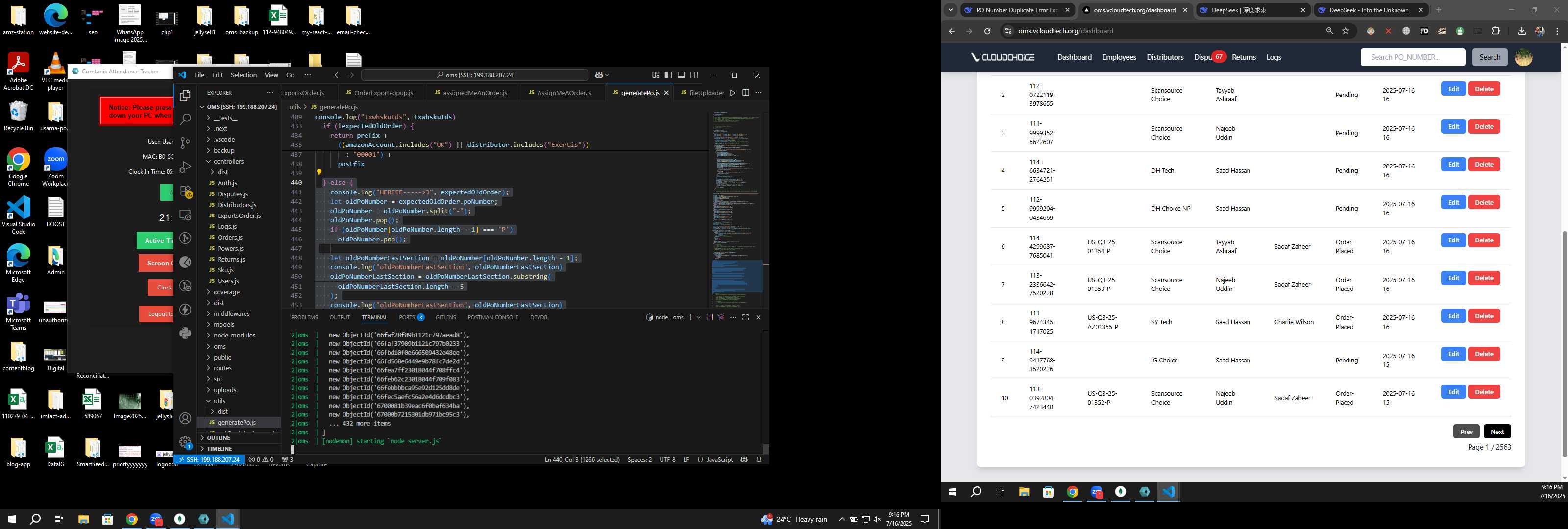
Task: Open Extensions view with warning badge
Action: click(x=186, y=191)
